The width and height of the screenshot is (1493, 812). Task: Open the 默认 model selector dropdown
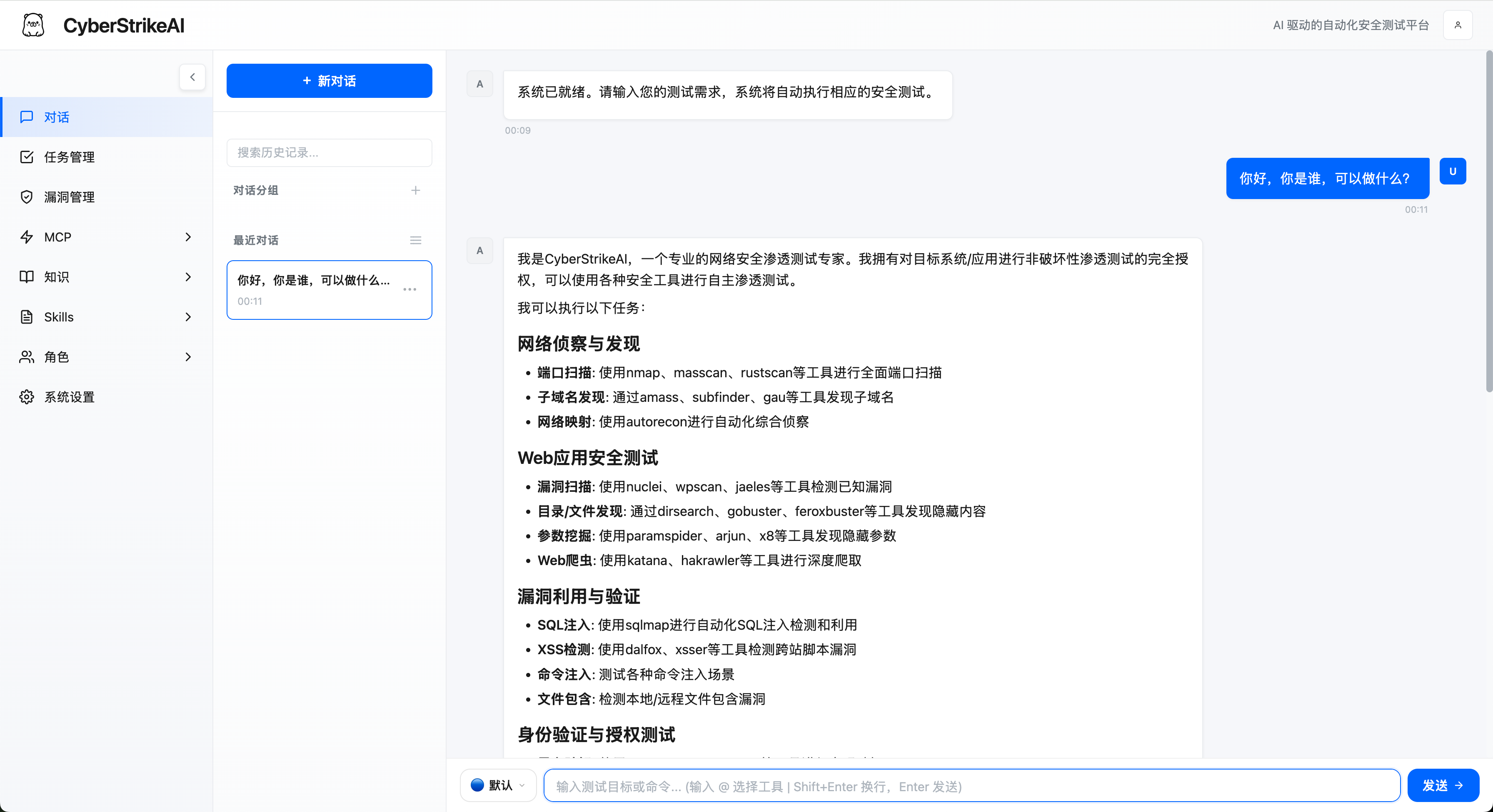[x=498, y=785]
